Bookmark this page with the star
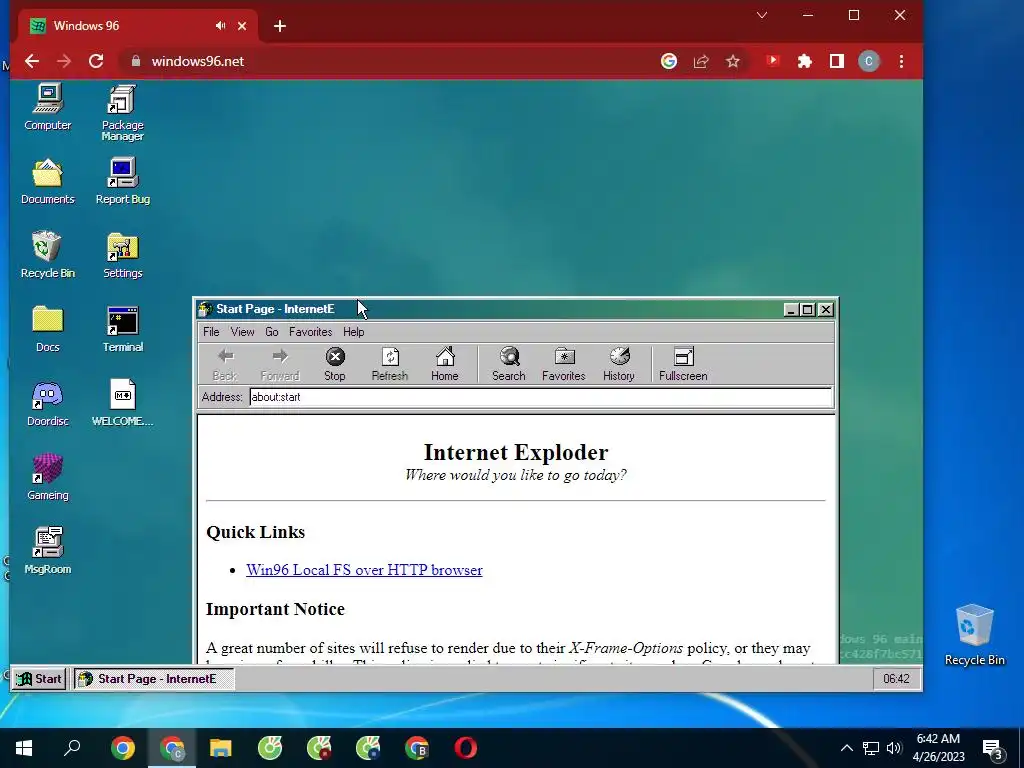 [x=733, y=61]
